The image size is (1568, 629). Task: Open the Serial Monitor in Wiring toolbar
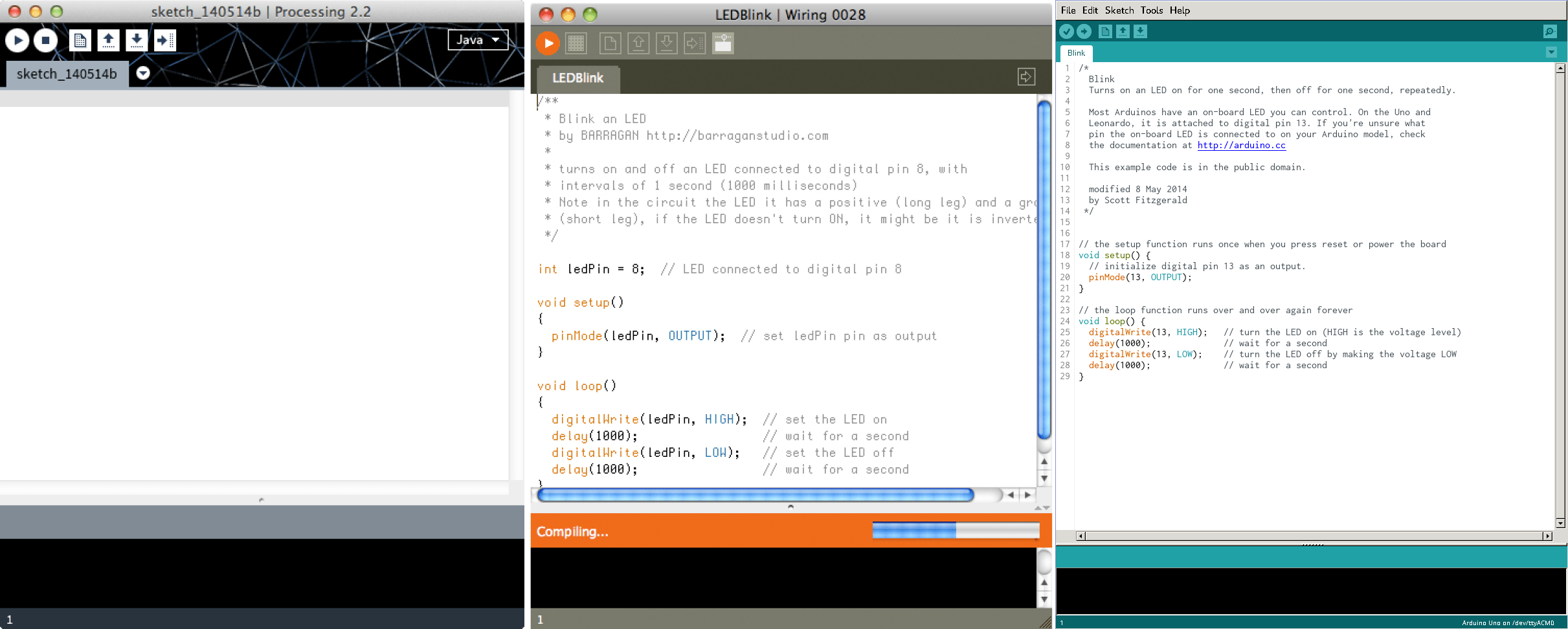click(722, 43)
